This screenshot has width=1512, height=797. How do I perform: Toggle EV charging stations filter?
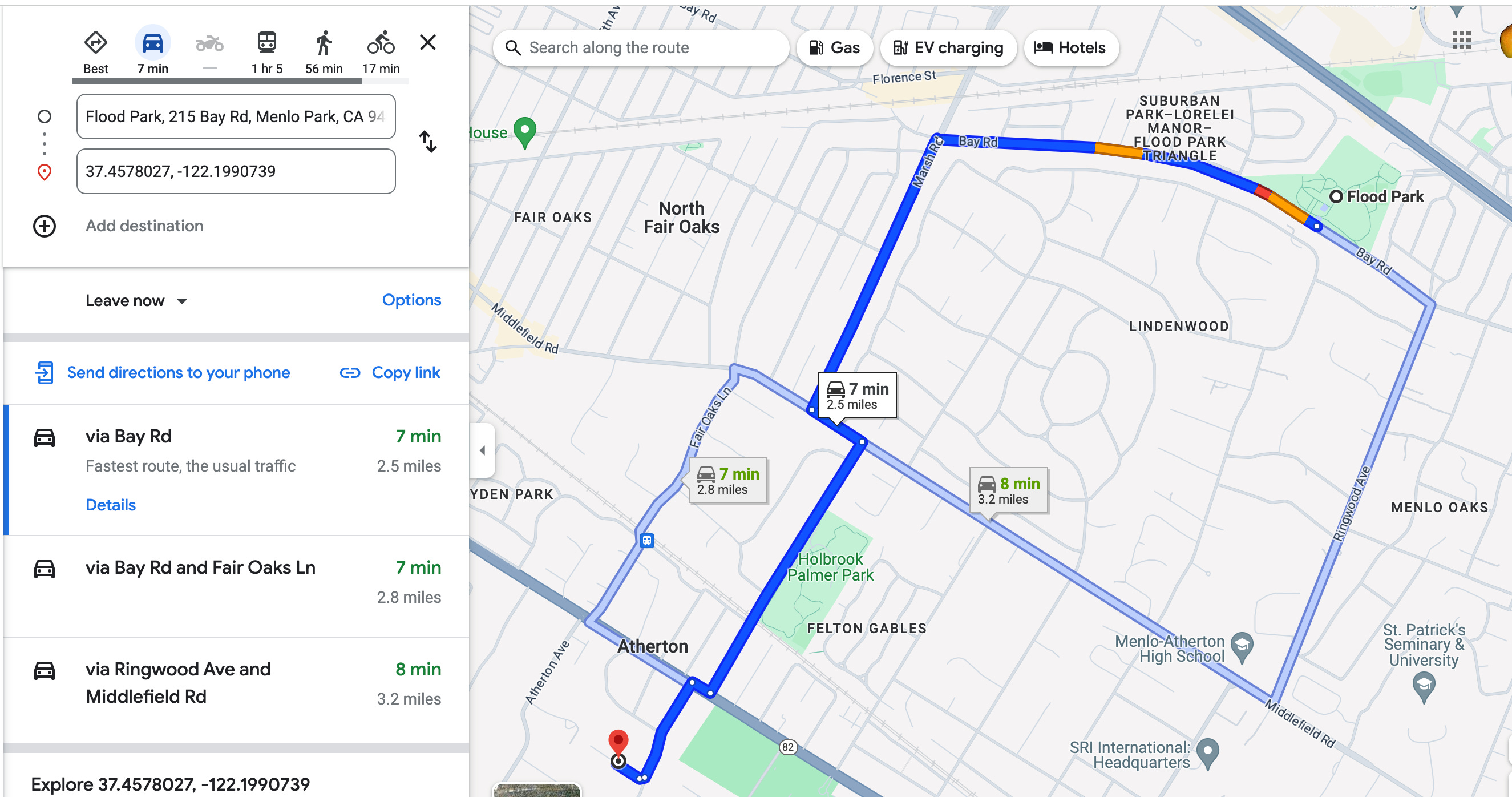coord(948,47)
